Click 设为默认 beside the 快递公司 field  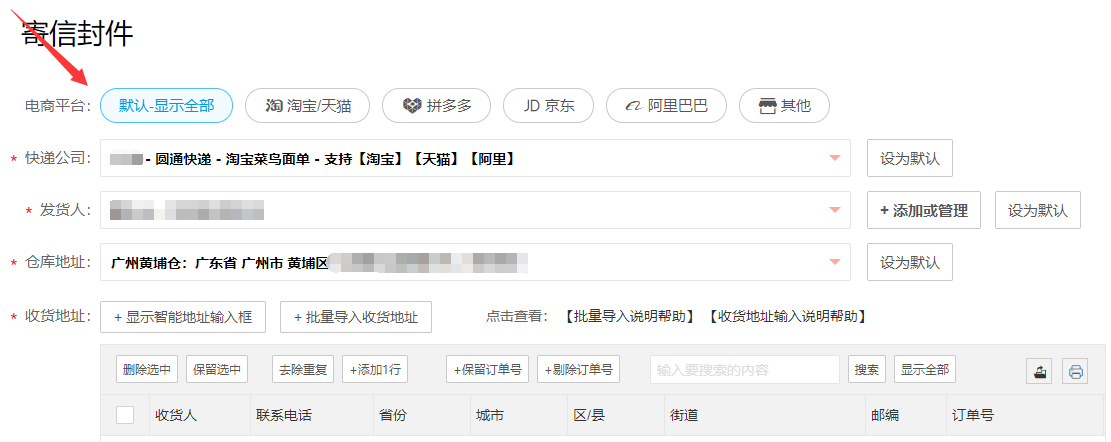pyautogui.click(x=910, y=159)
